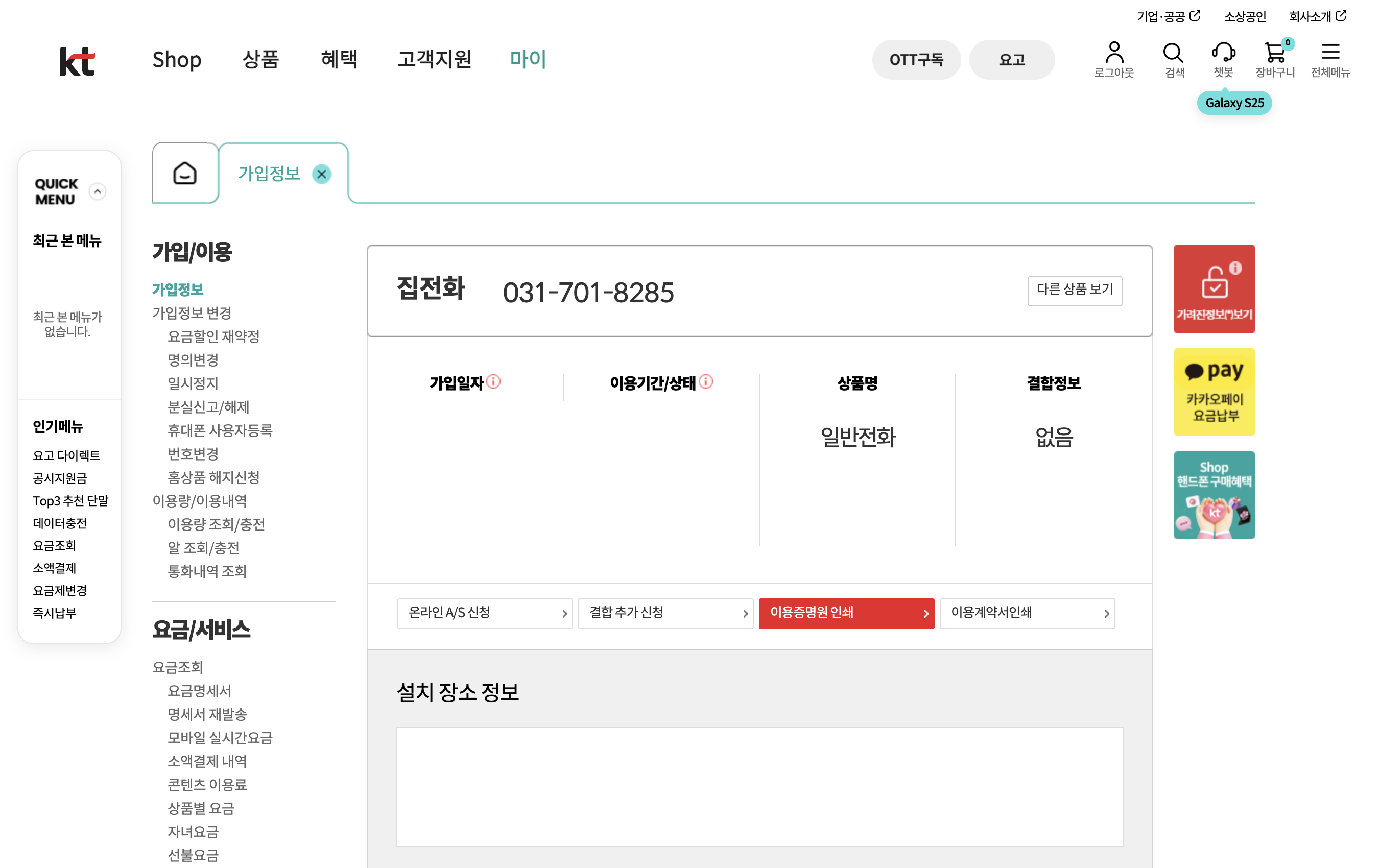Click info icon next to 이용기간/상태
The image size is (1380, 868).
tap(706, 381)
